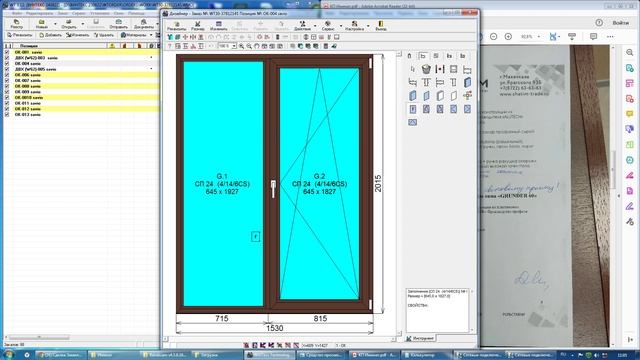
Task: Click the zoom out magnifier in designer
Action: click(x=249, y=46)
